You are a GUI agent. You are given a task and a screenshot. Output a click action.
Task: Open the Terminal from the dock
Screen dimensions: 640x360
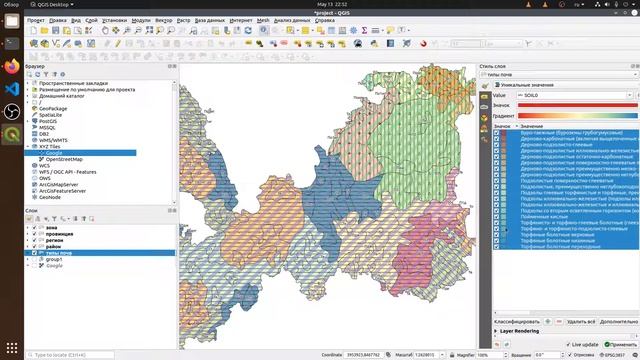[12, 43]
